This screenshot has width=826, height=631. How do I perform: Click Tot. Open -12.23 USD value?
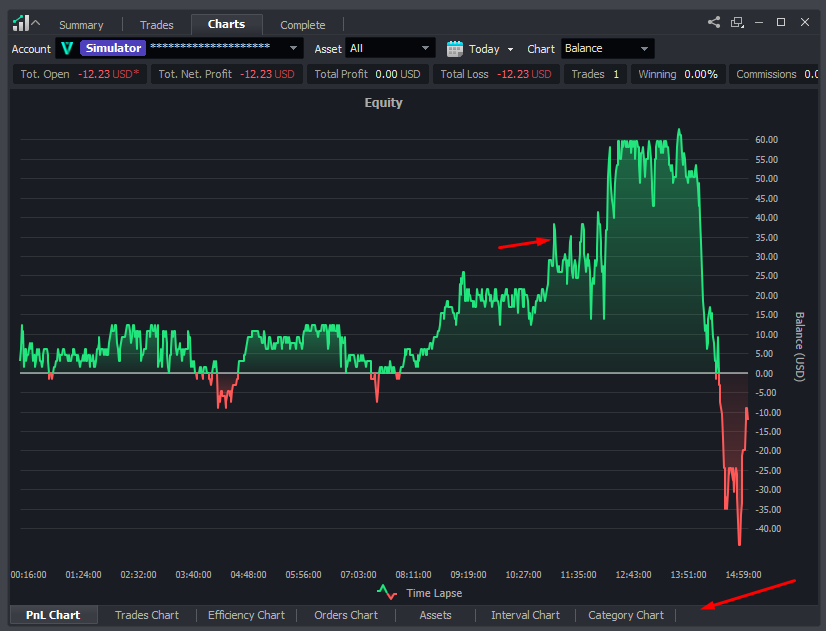pyautogui.click(x=80, y=74)
